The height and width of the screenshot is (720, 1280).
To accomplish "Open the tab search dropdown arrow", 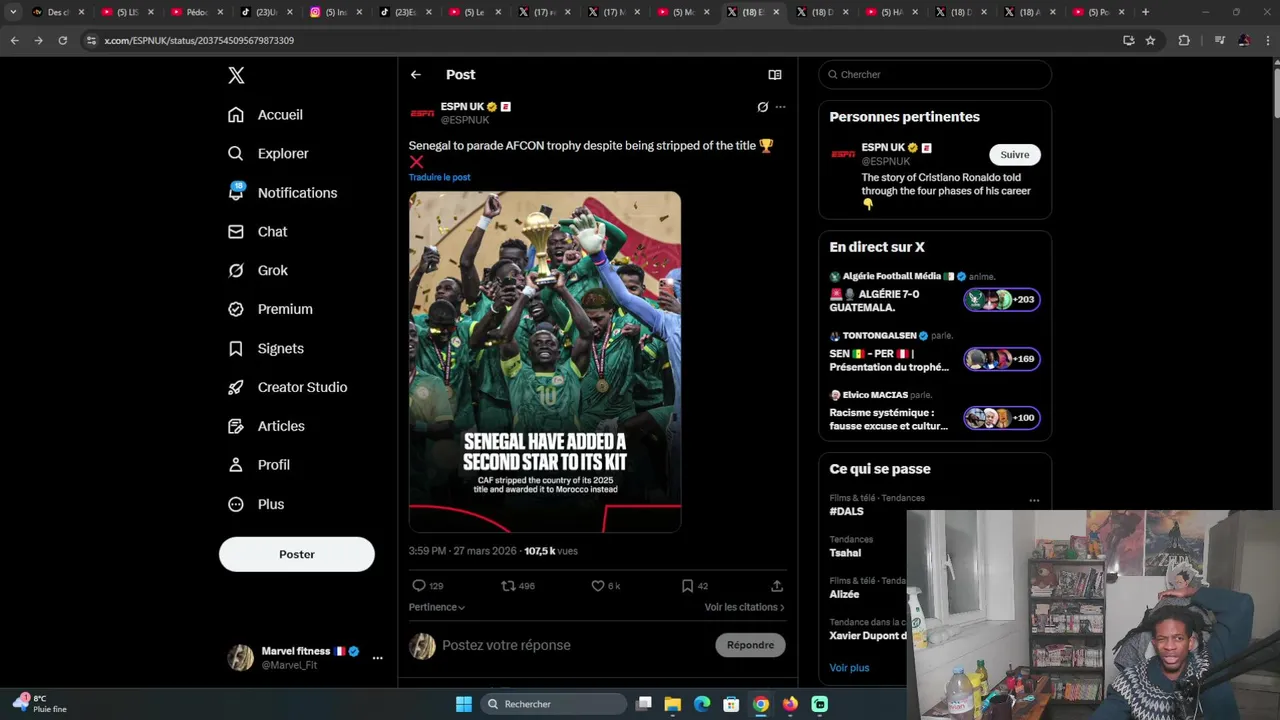I will pos(13,12).
